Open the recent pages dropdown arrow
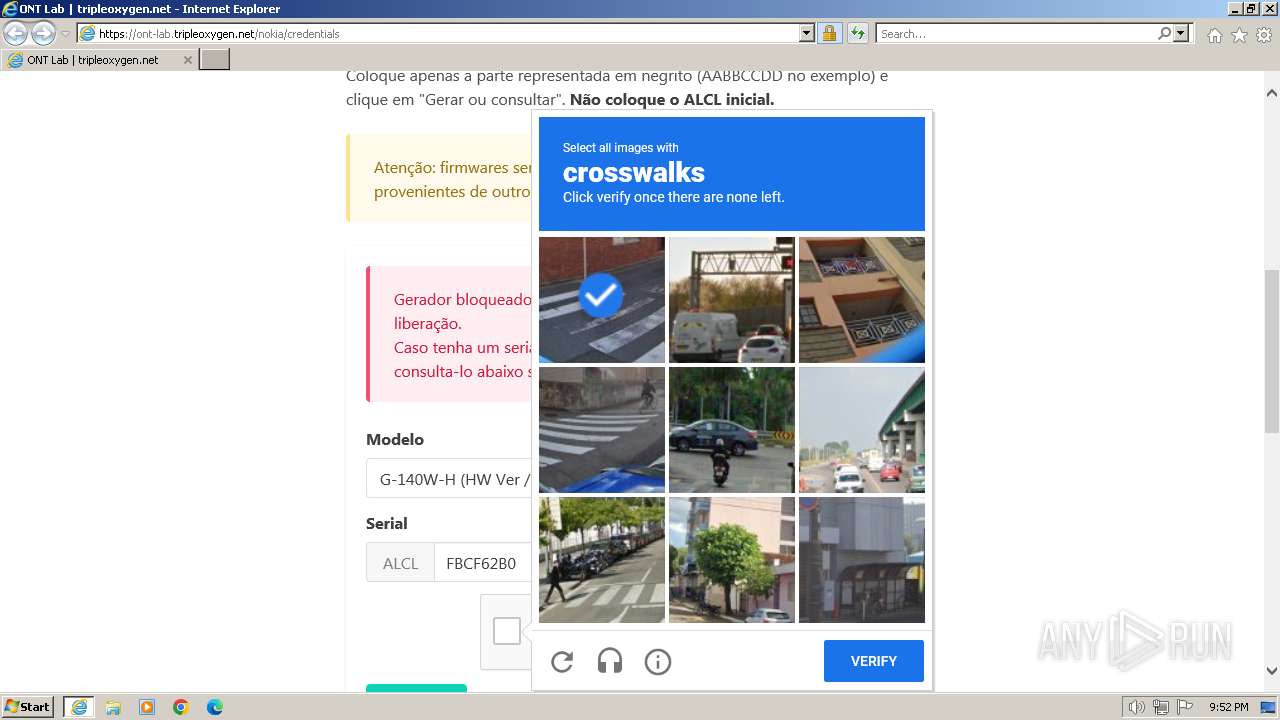This screenshot has height=720, width=1280. pyautogui.click(x=65, y=34)
